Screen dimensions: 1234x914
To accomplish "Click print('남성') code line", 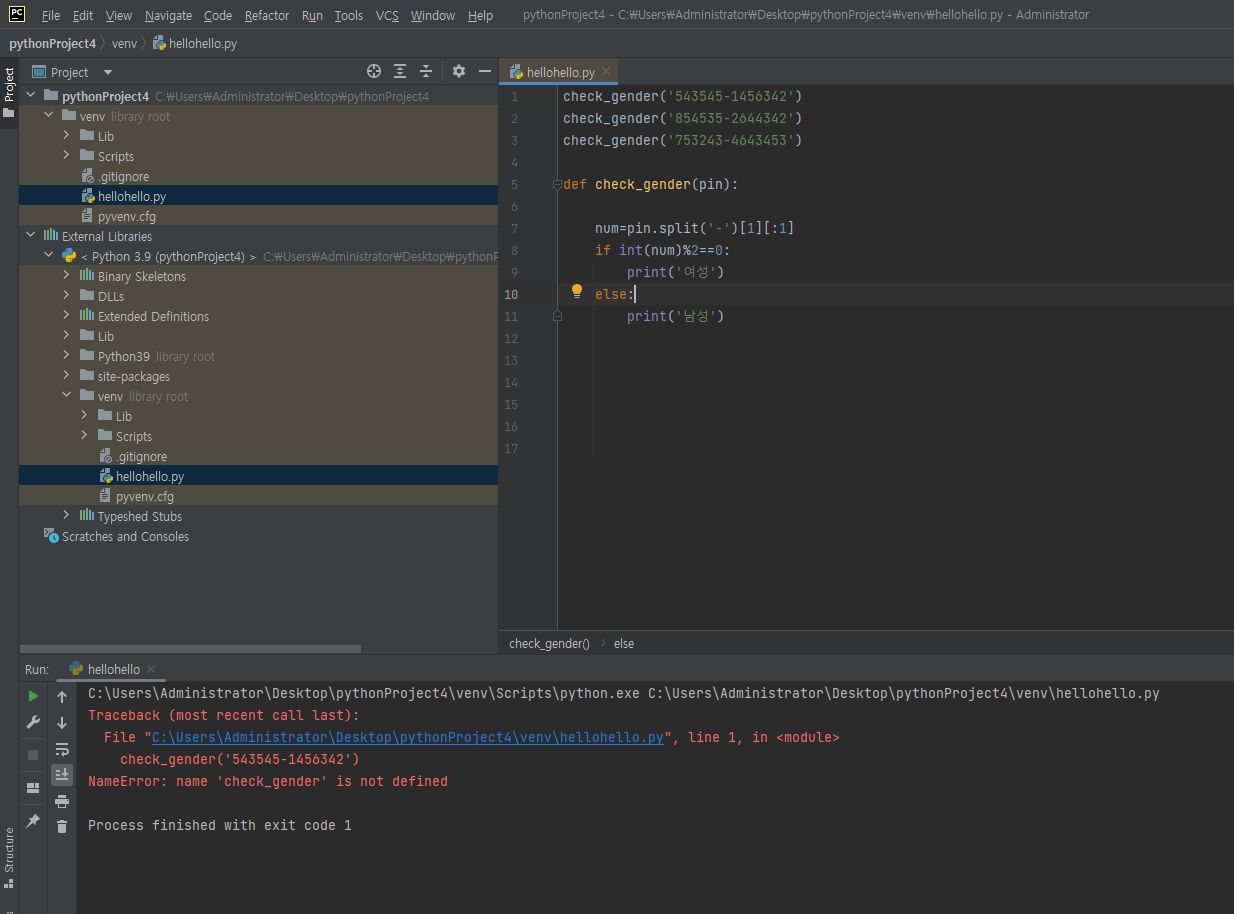I will click(x=675, y=316).
